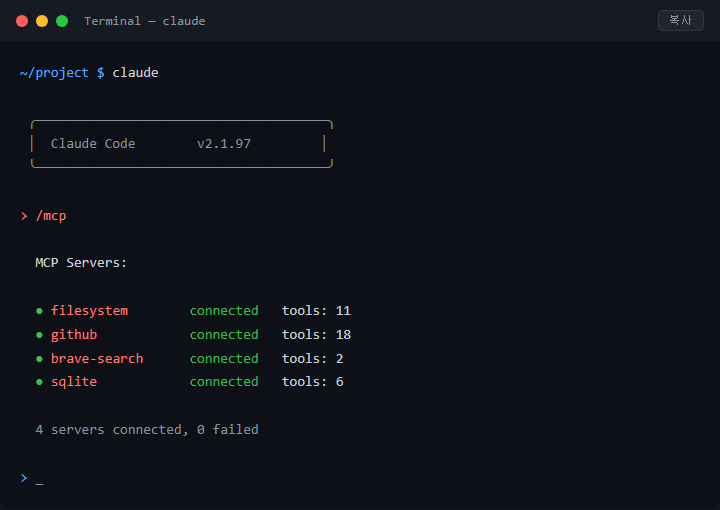Screen dimensions: 720x510
Task: Select the brave-search server name
Action: coord(97,359)
